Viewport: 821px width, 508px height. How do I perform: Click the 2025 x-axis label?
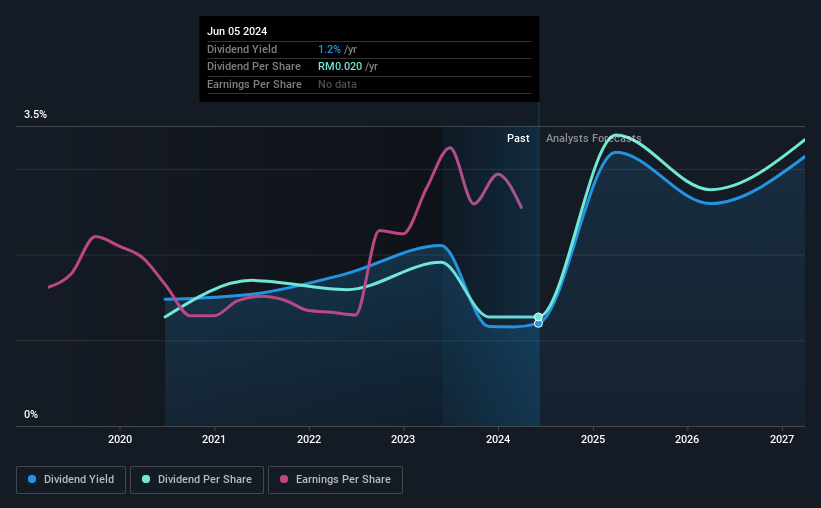(x=593, y=439)
